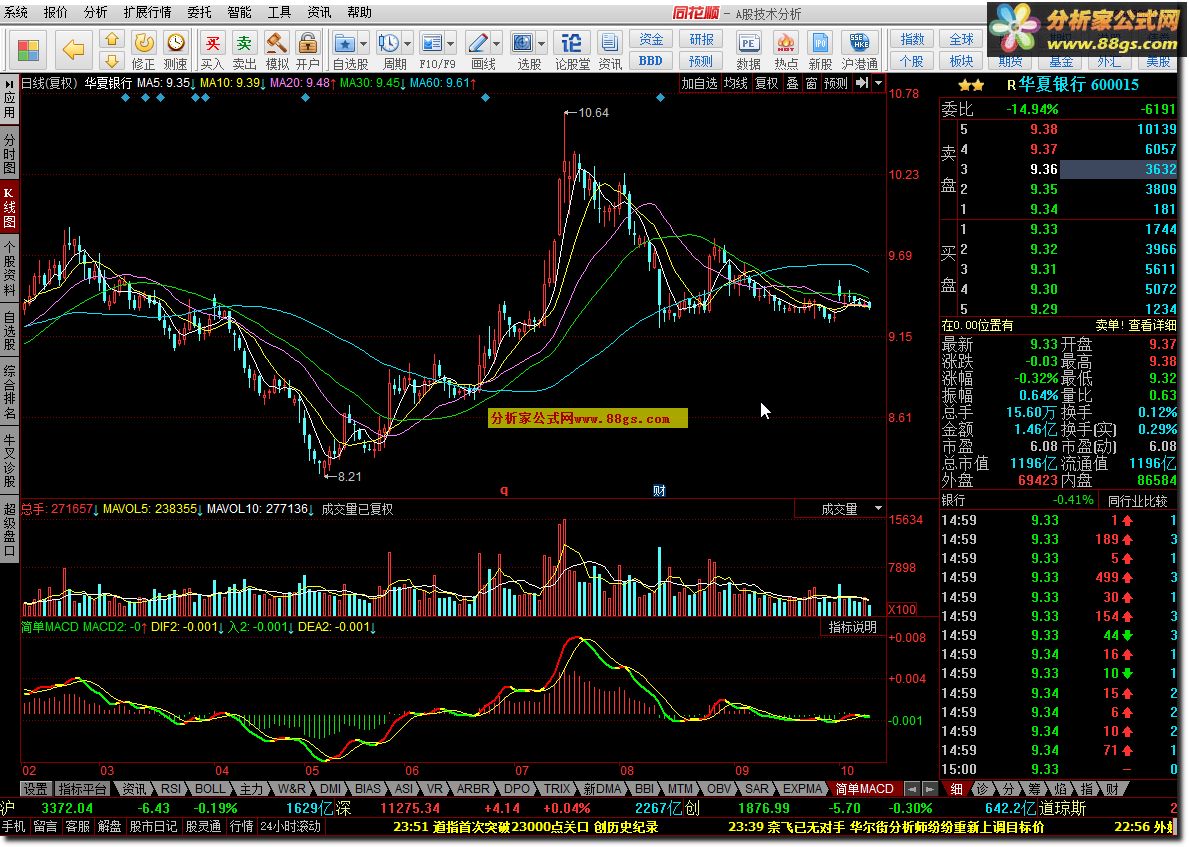The image size is (1189, 847).
Task: Open the 新股 IPO icon
Action: [x=820, y=51]
